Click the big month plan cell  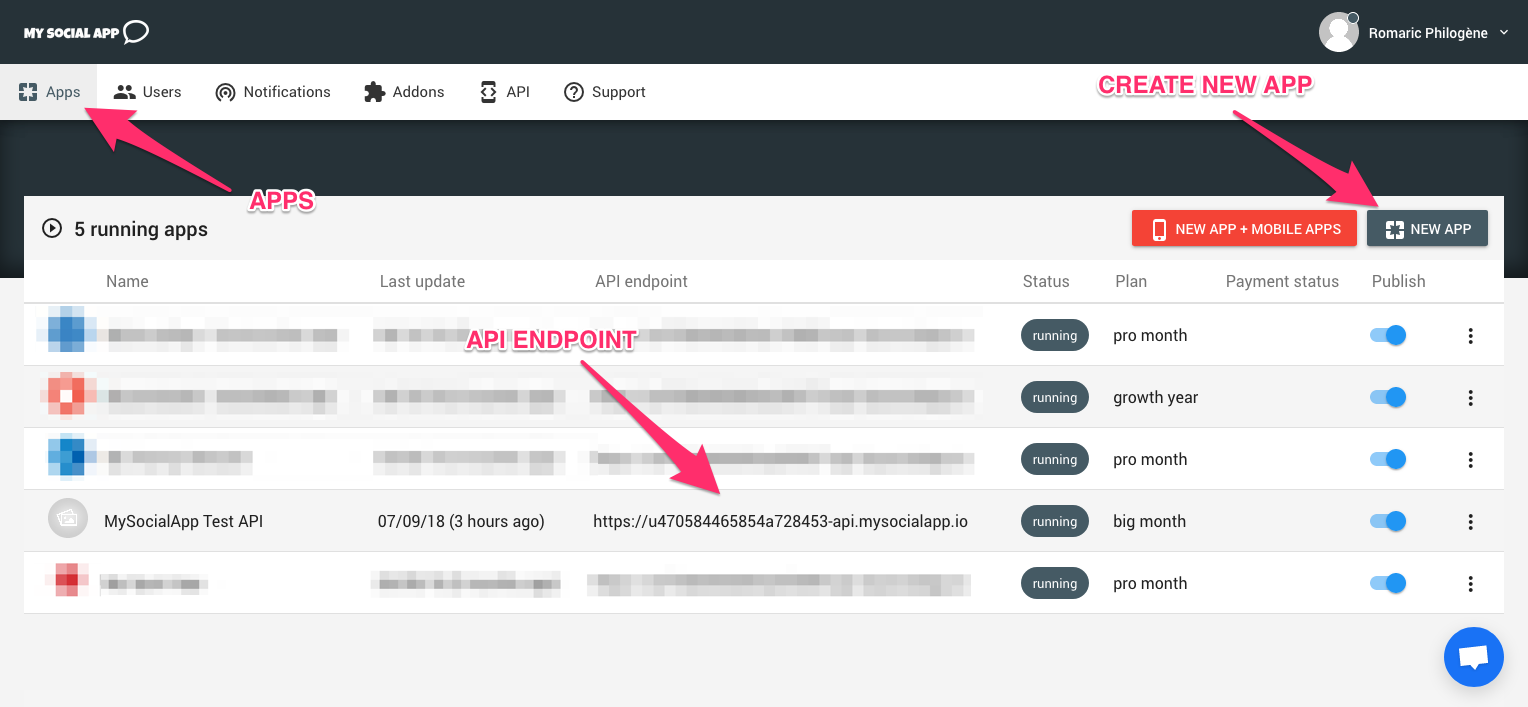tap(1149, 521)
